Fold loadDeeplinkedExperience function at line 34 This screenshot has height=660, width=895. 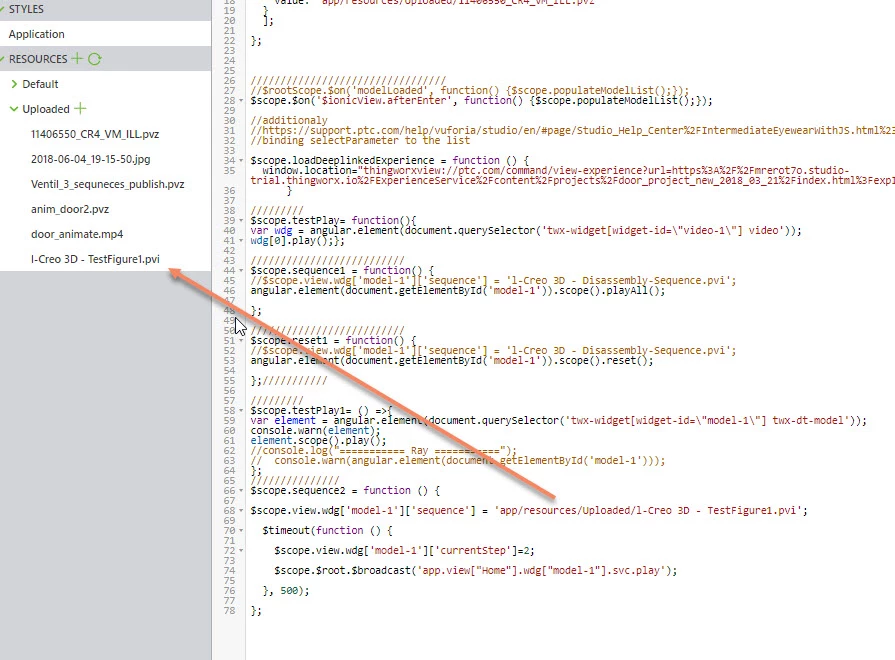(x=241, y=160)
